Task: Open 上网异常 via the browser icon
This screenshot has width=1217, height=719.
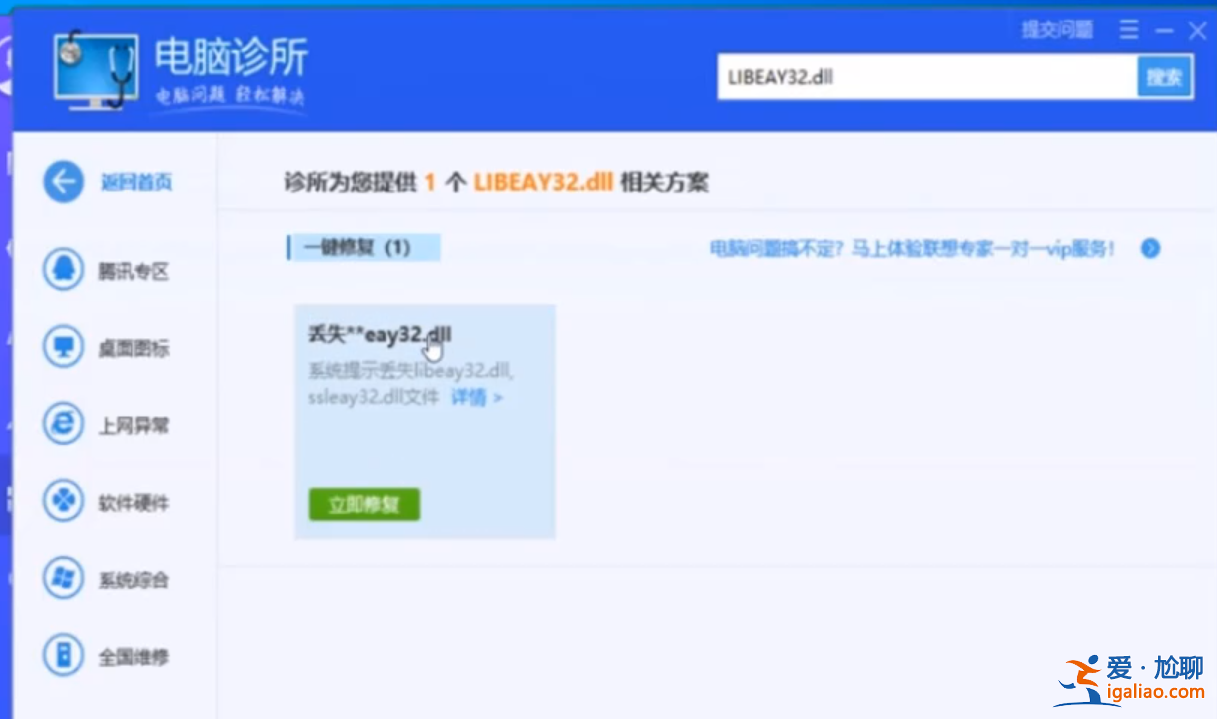Action: 62,424
